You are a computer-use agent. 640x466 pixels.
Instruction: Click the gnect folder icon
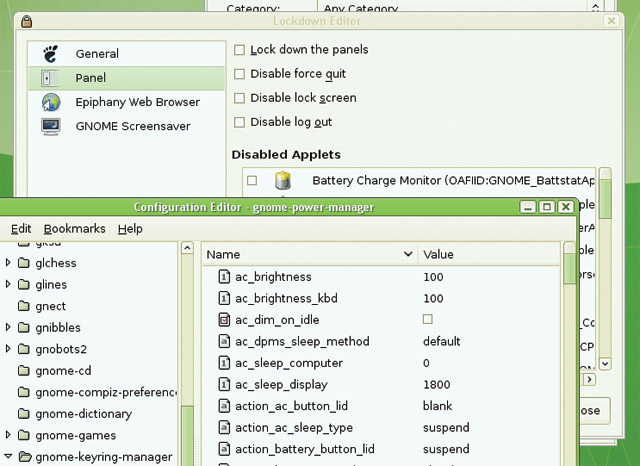24,306
